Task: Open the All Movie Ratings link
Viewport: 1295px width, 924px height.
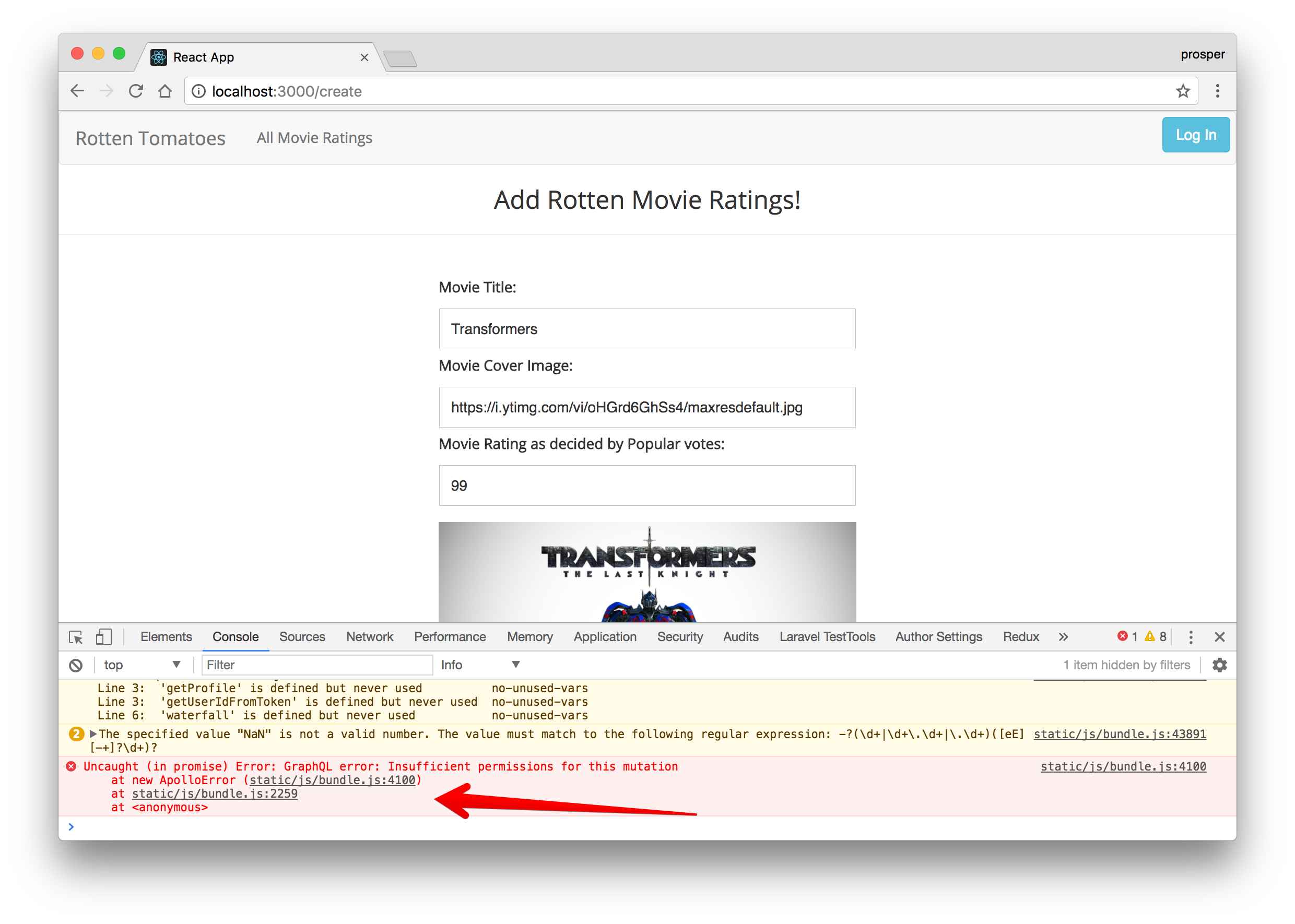Action: click(314, 138)
